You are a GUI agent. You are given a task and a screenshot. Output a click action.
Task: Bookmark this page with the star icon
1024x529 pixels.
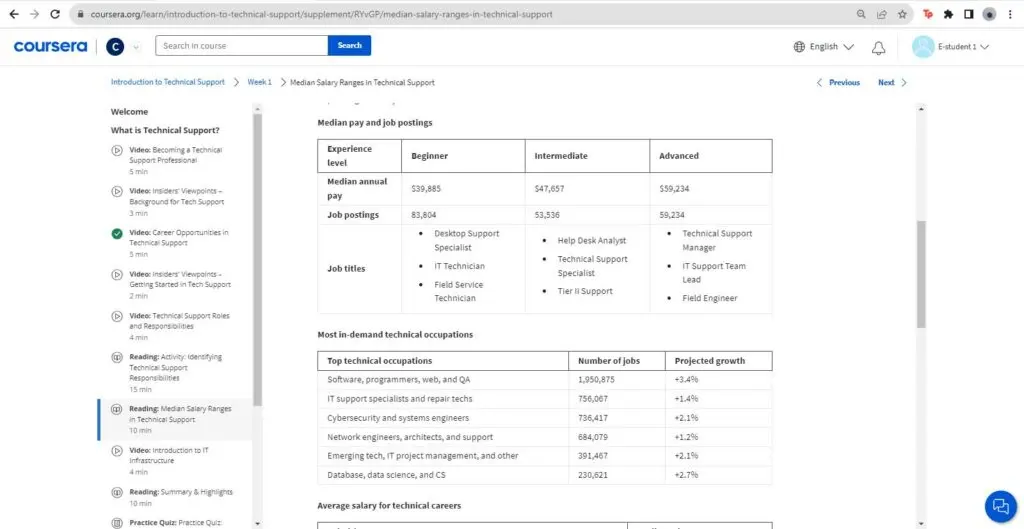tap(902, 14)
